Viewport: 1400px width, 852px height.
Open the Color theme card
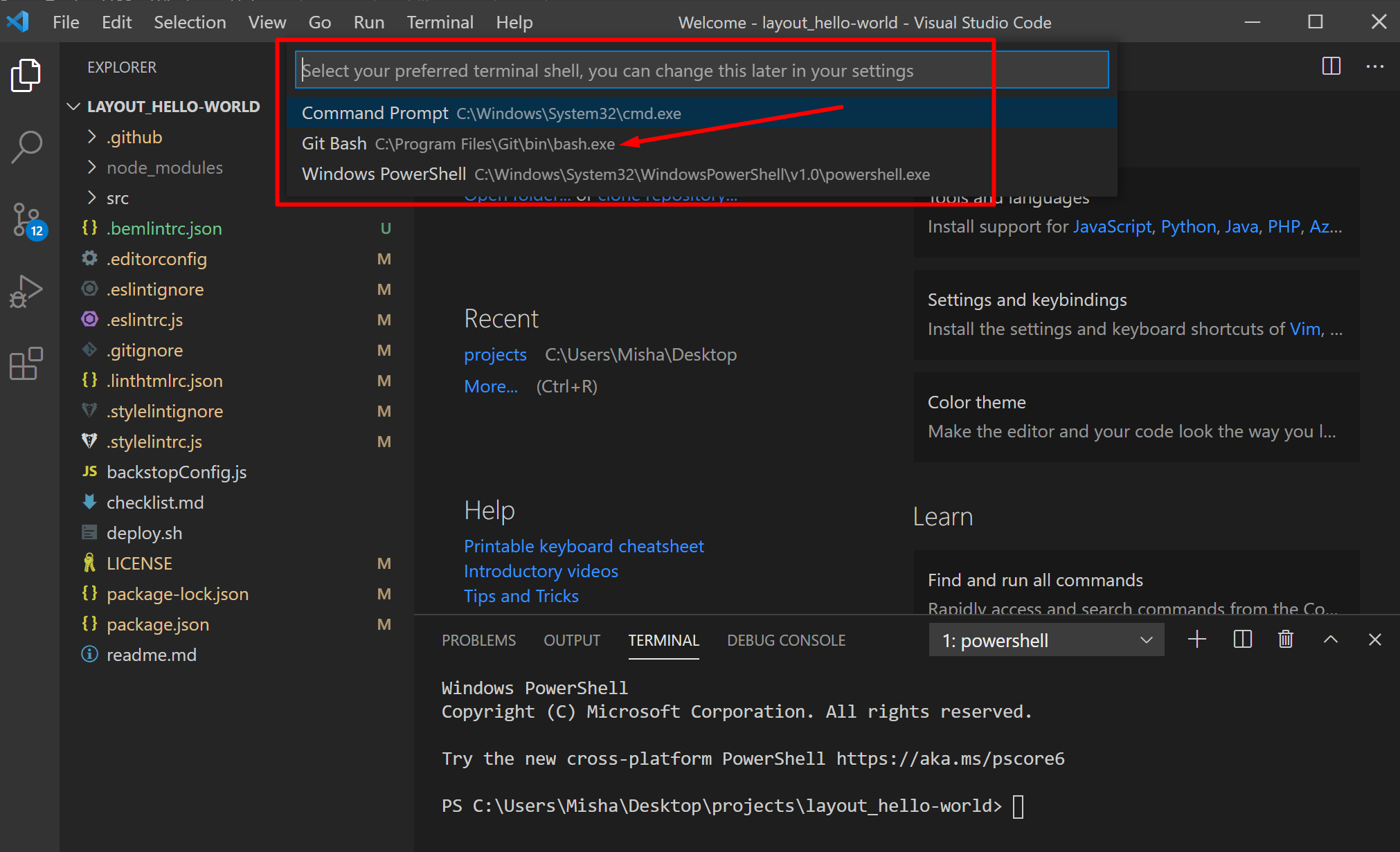coord(1136,417)
